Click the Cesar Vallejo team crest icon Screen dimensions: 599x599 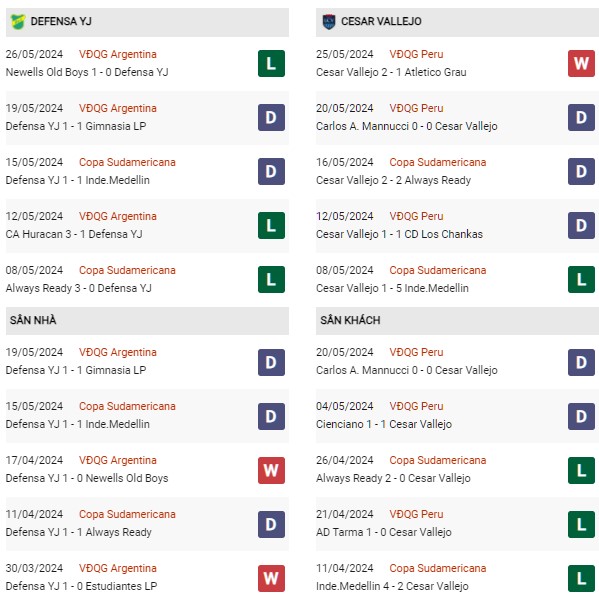click(x=329, y=21)
